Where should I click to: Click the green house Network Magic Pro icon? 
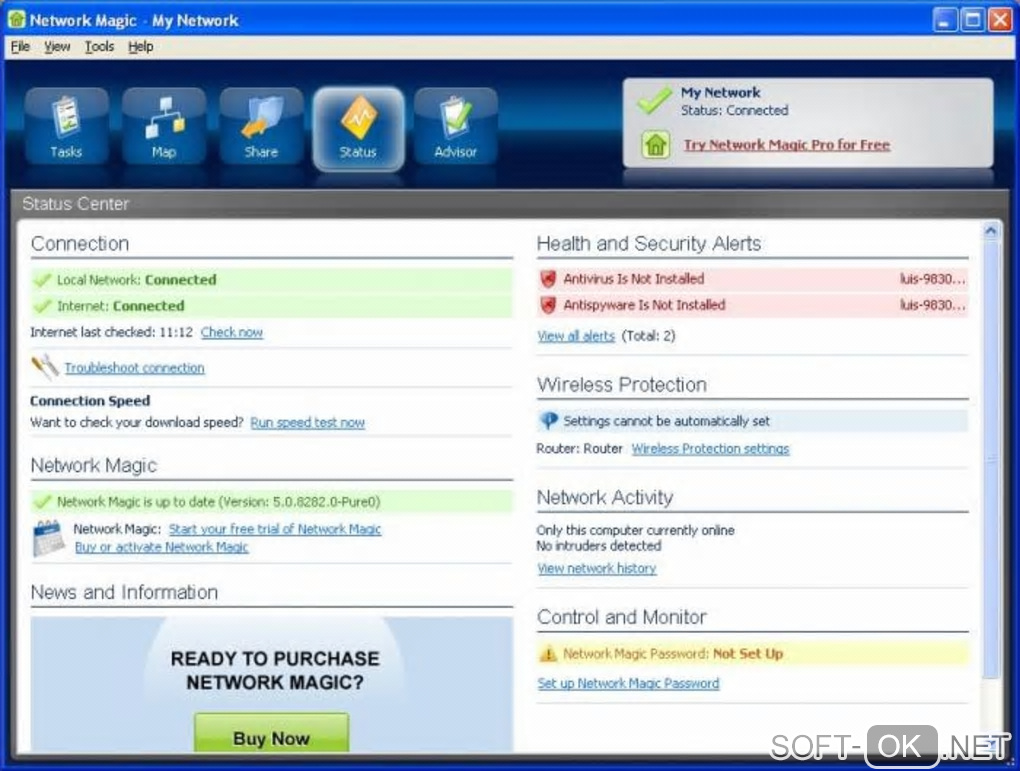pyautogui.click(x=656, y=144)
